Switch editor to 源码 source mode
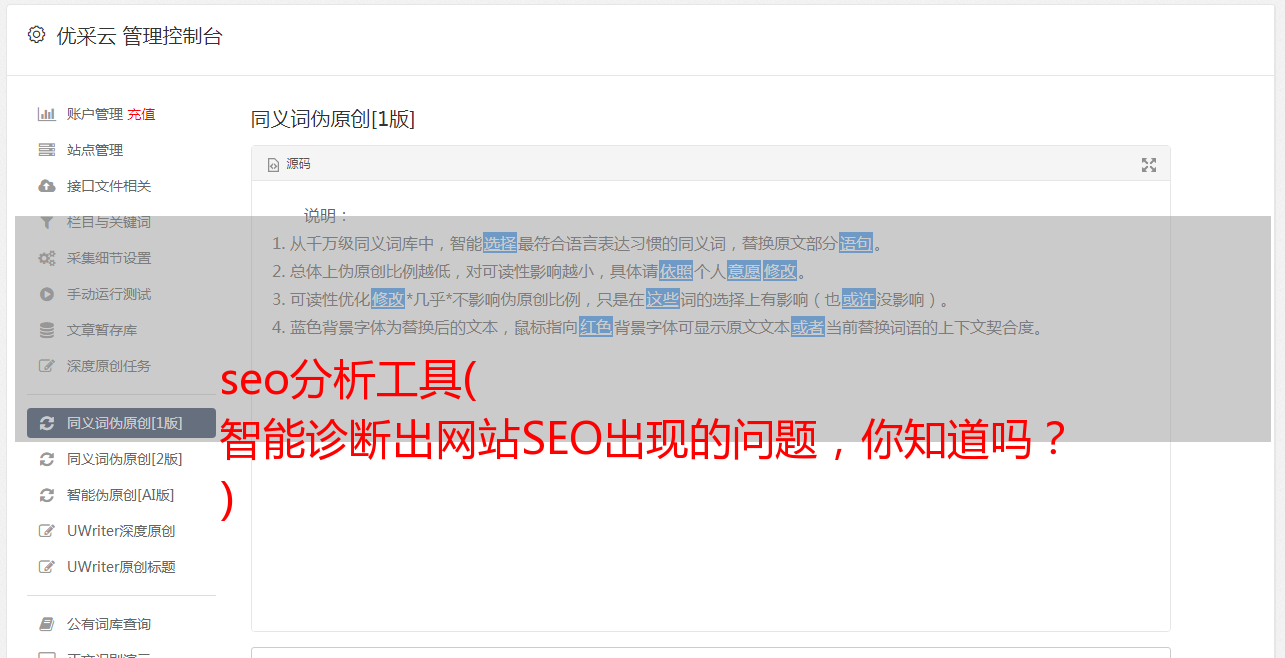 click(x=289, y=164)
